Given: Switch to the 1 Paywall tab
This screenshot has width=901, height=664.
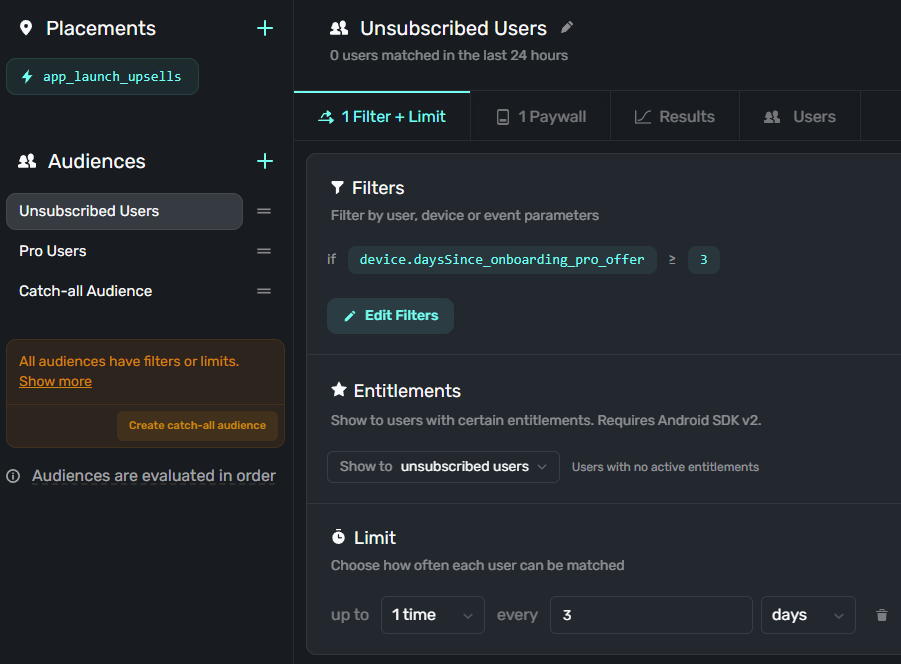Looking at the screenshot, I should click(541, 117).
